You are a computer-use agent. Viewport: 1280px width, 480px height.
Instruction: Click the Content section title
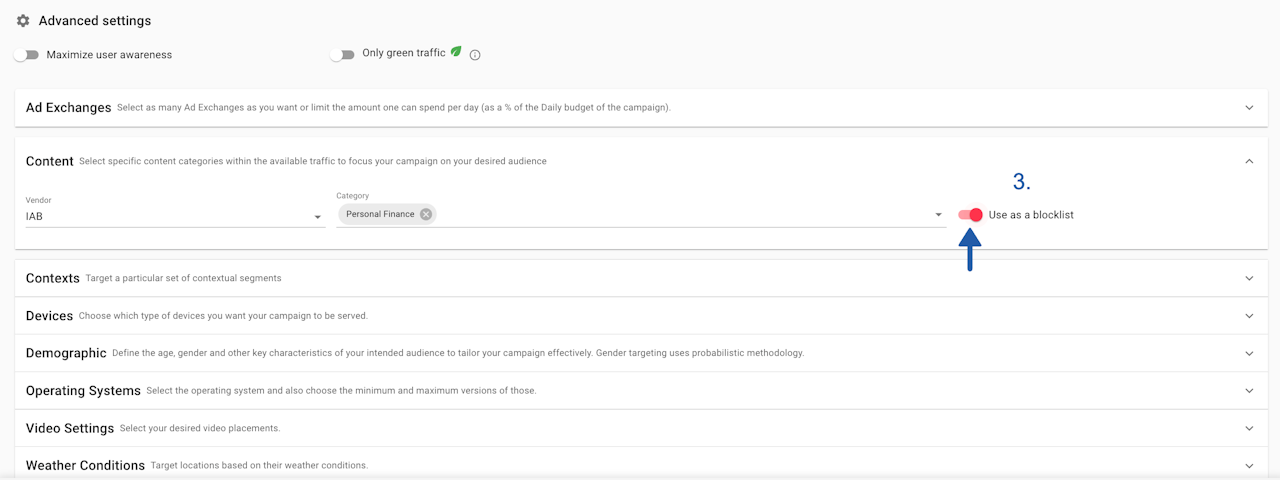coord(50,161)
